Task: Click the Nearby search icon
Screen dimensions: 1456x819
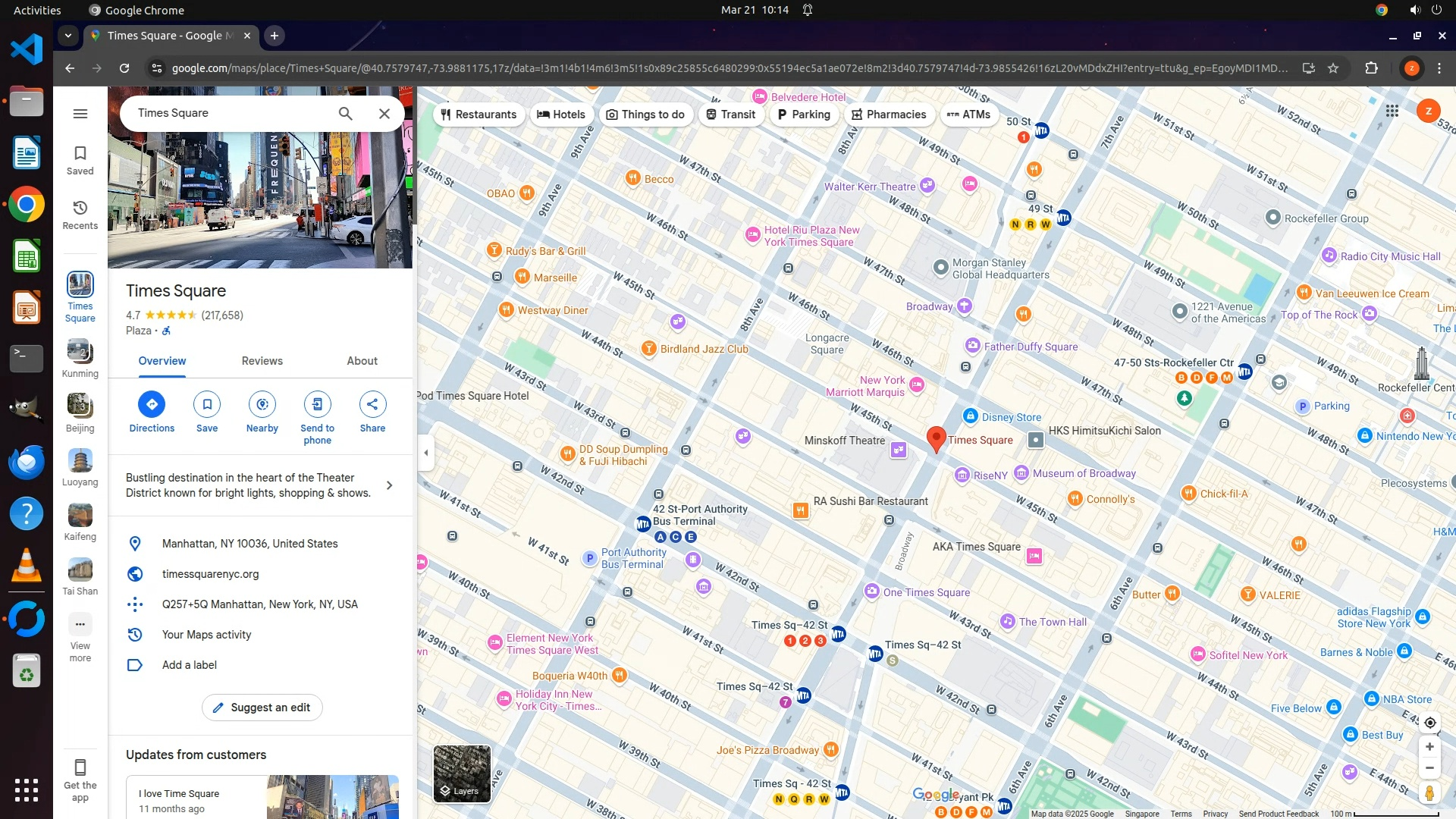Action: pos(262,404)
